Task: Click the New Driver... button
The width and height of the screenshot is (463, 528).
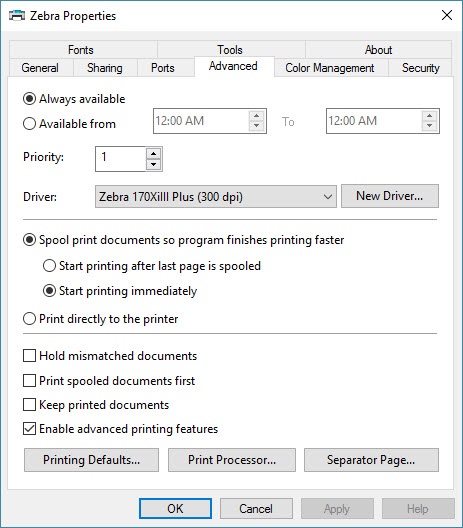Action: pyautogui.click(x=390, y=196)
